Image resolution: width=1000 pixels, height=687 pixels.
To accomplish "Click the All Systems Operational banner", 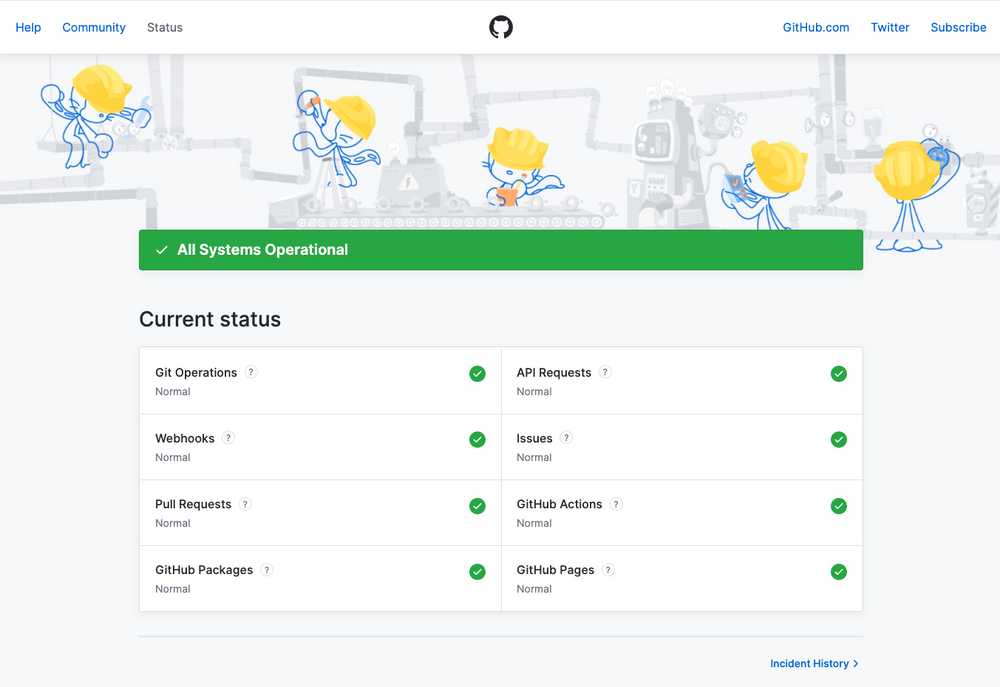I will (x=500, y=249).
